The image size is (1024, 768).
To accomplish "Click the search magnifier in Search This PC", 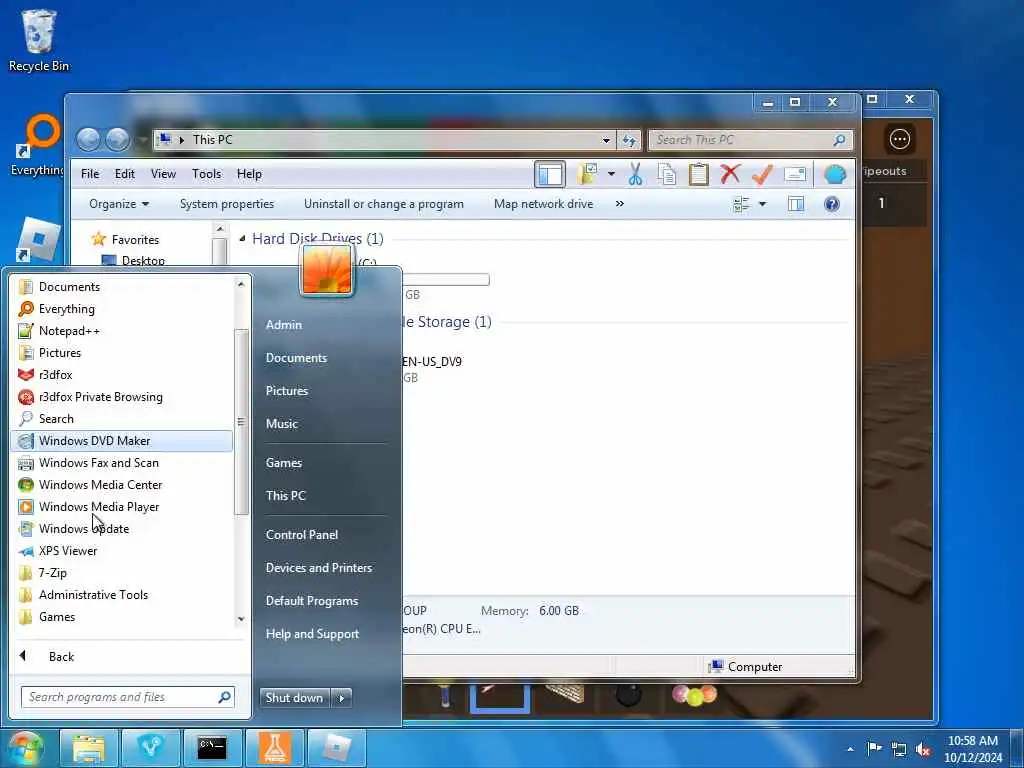I will (839, 140).
